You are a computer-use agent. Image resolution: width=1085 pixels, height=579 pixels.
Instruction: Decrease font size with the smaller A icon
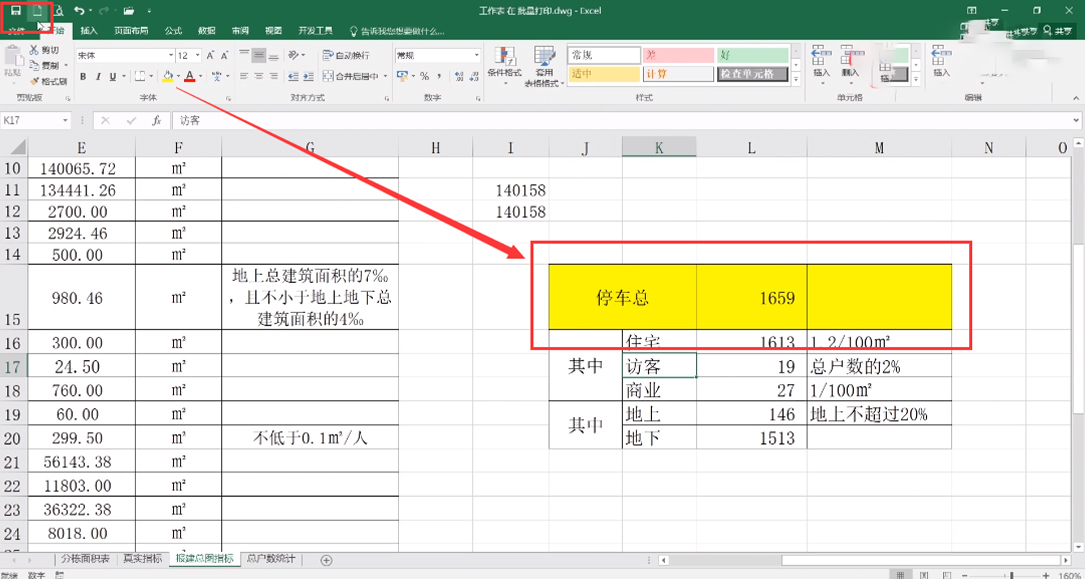tap(225, 55)
